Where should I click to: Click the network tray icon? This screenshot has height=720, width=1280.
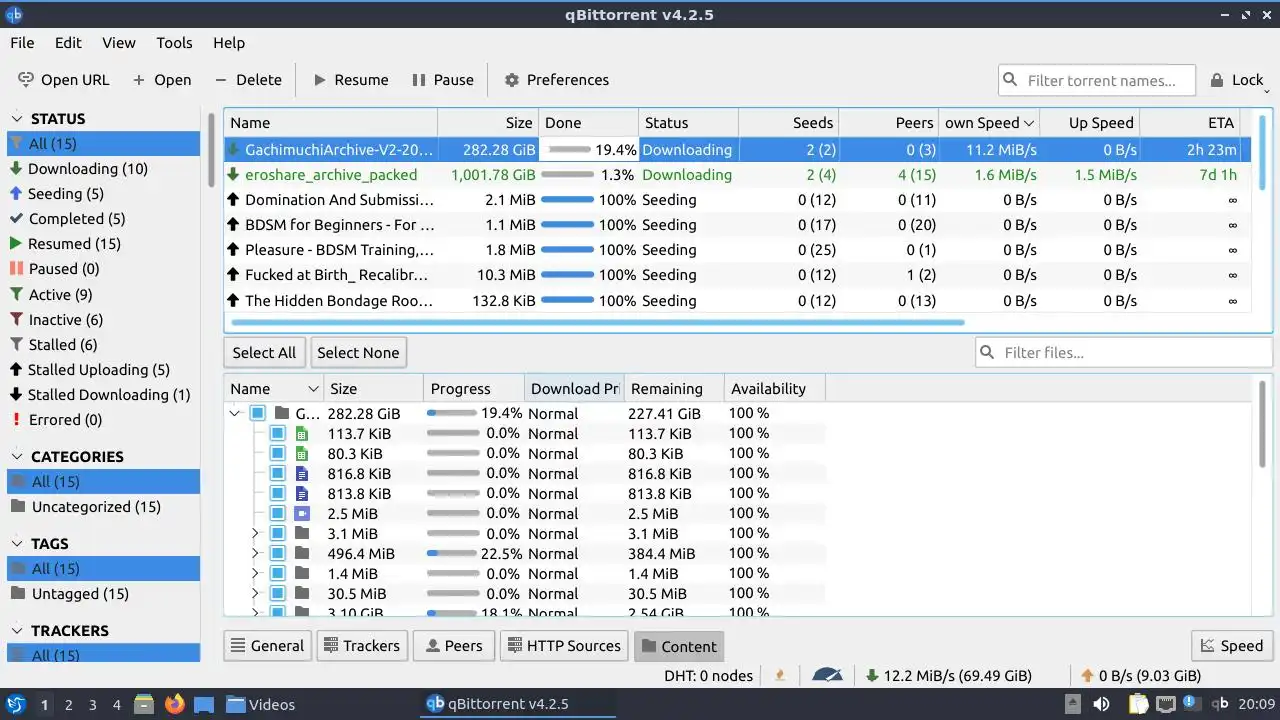(x=1166, y=704)
